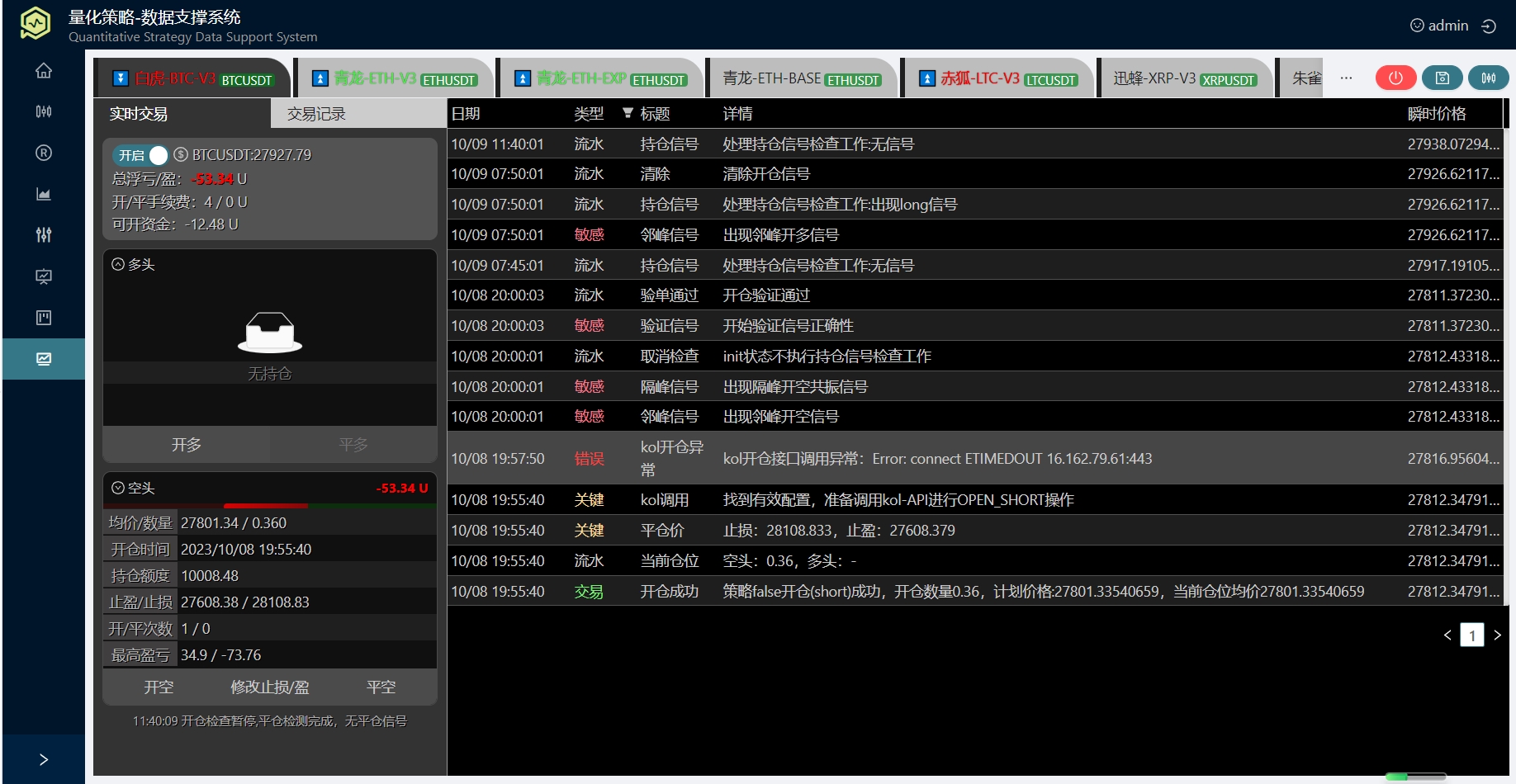Go to the next log page

click(x=1497, y=635)
